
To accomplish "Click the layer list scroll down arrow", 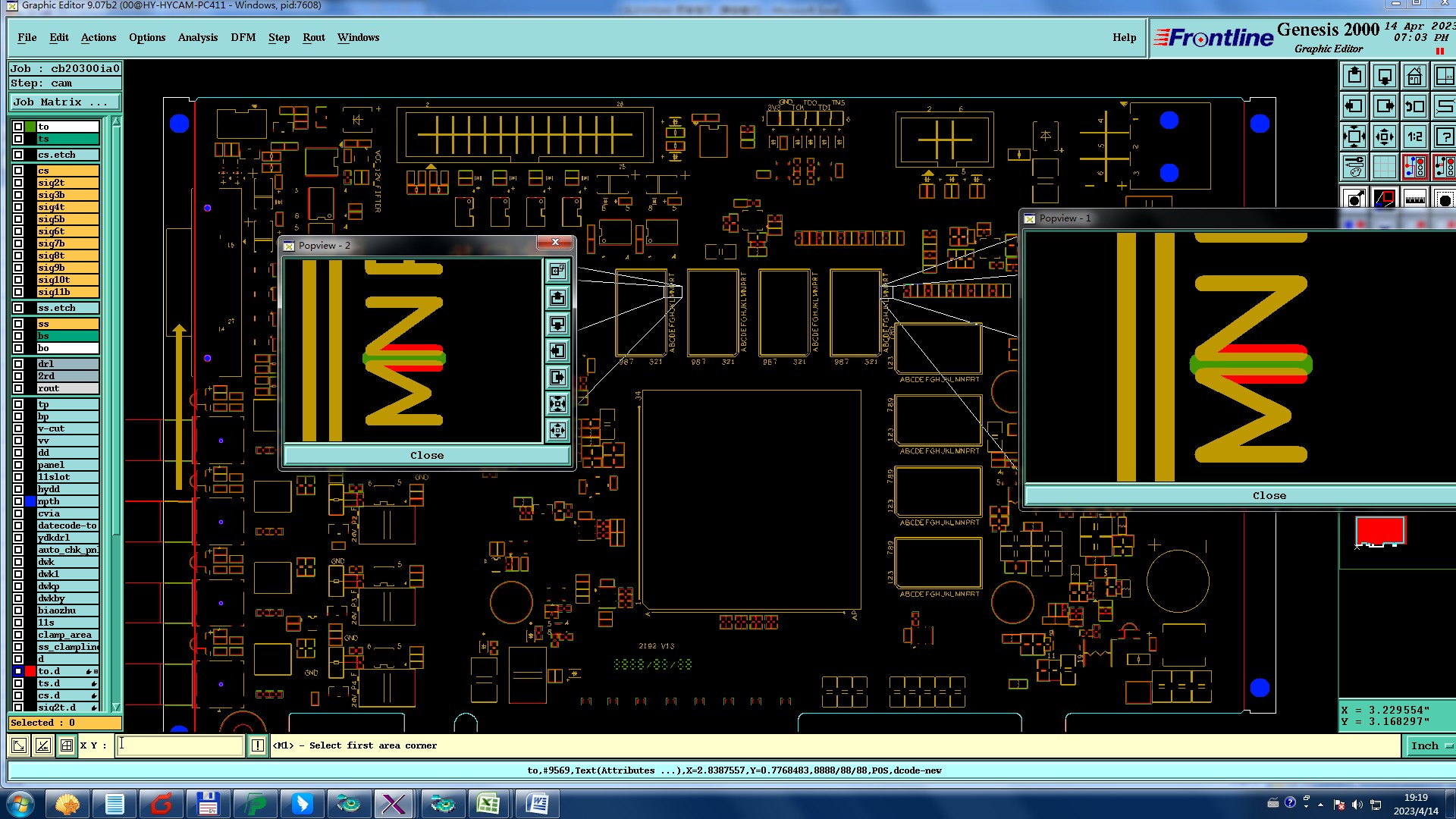I will [116, 706].
